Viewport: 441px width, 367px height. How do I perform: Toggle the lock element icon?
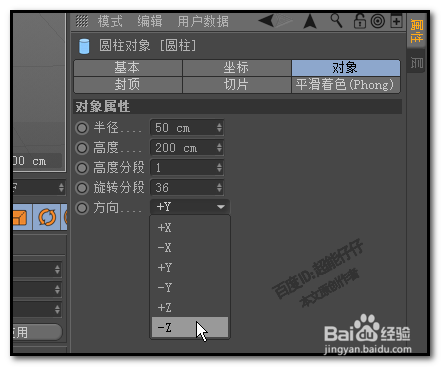(x=359, y=21)
